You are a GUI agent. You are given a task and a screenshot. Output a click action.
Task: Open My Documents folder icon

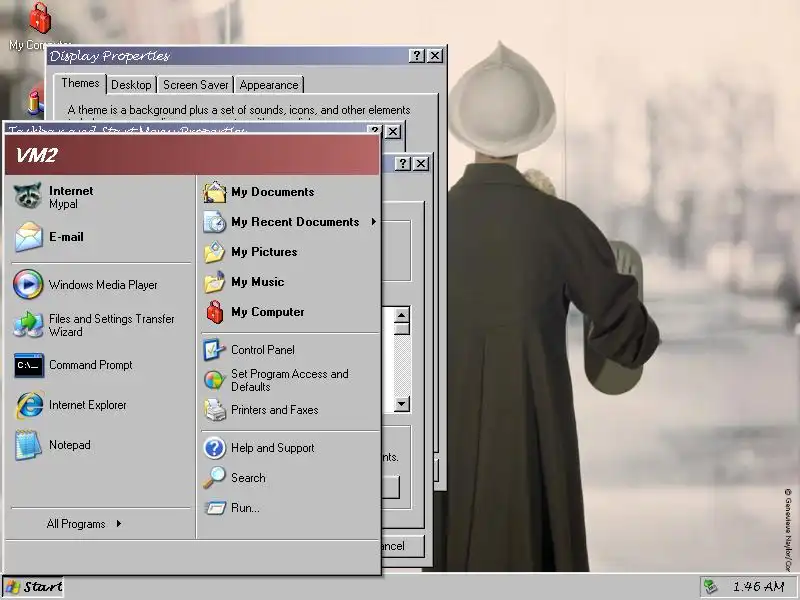tap(215, 192)
